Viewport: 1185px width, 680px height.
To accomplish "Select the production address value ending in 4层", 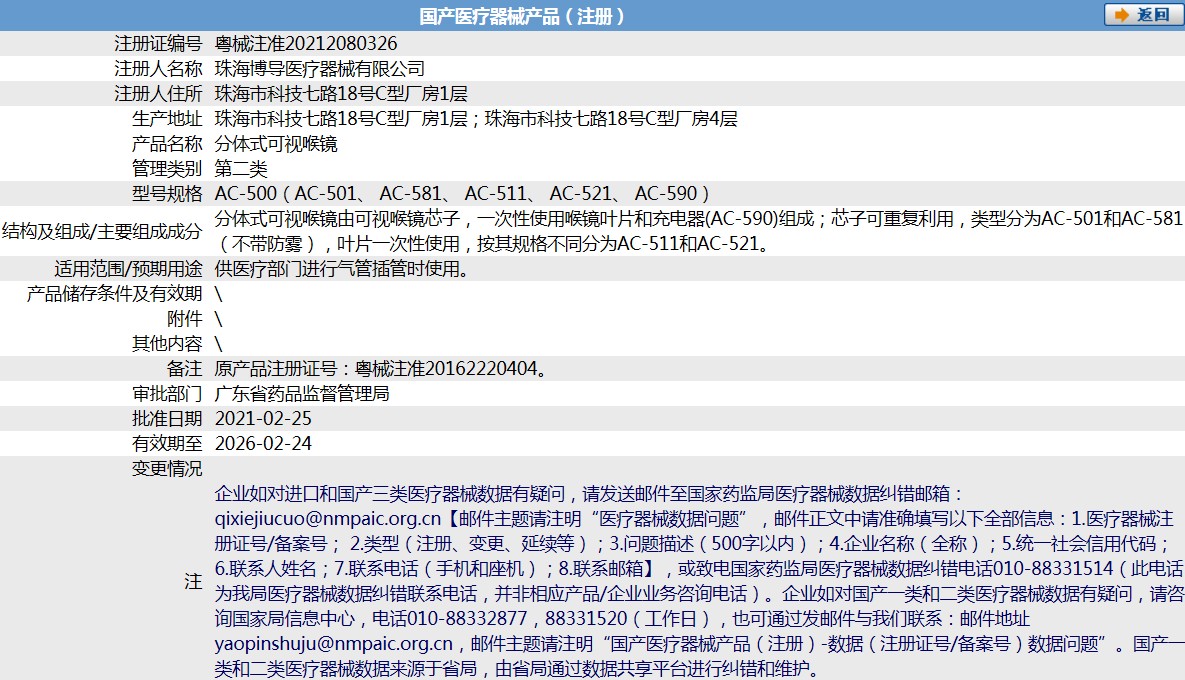I will click(x=476, y=119).
